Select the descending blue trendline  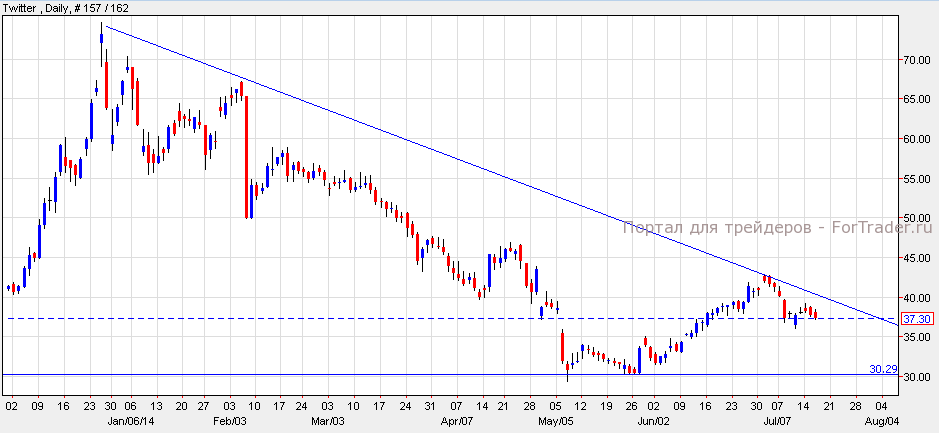502,175
